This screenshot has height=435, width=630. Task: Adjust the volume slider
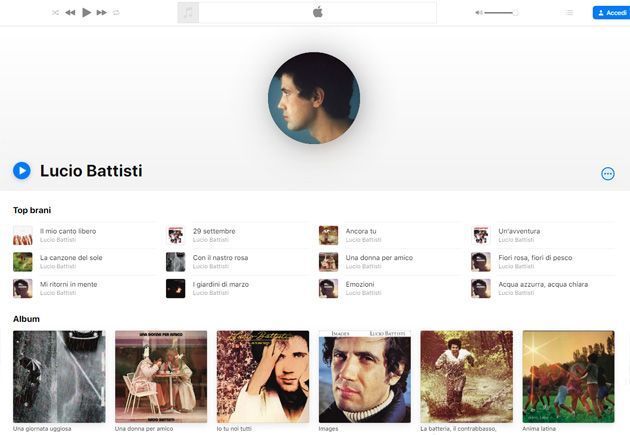500,12
